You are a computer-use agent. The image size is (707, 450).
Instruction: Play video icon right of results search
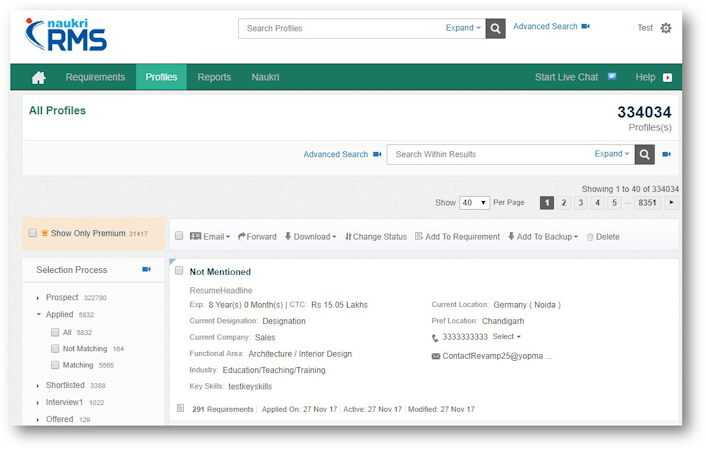coord(666,155)
